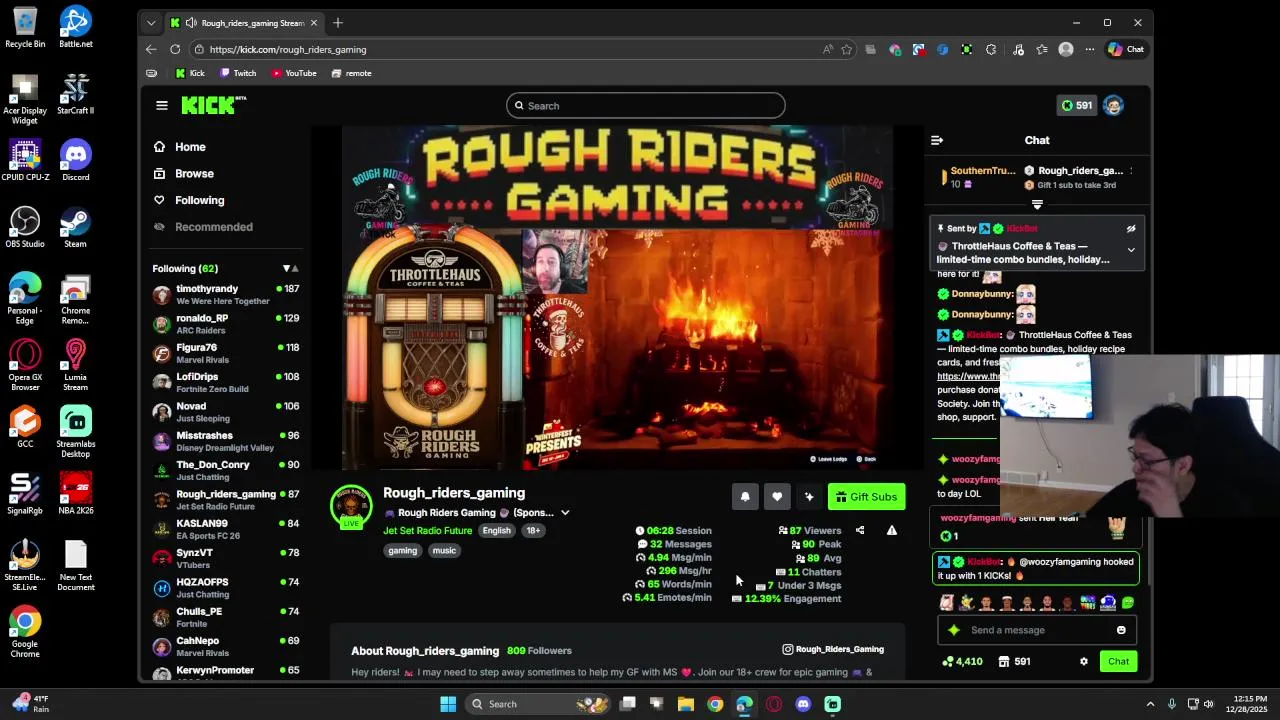Open the Edge tab actions dropdown
This screenshot has width=1280, height=720.
(x=151, y=23)
